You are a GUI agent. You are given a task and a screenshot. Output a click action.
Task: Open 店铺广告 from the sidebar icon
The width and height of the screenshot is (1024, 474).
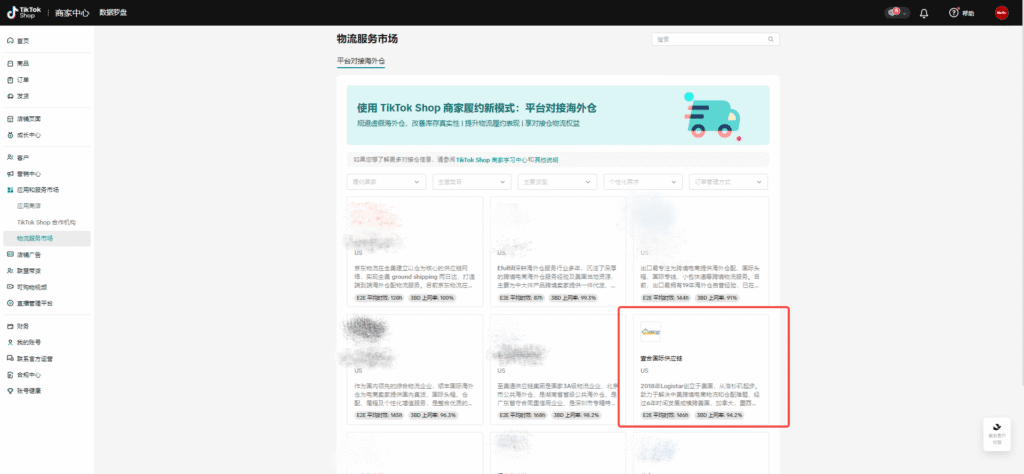pos(10,255)
